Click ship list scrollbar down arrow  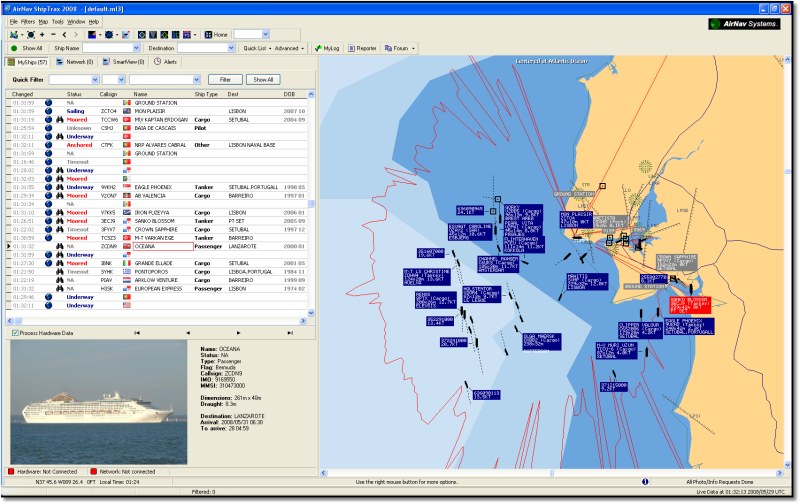(x=311, y=313)
